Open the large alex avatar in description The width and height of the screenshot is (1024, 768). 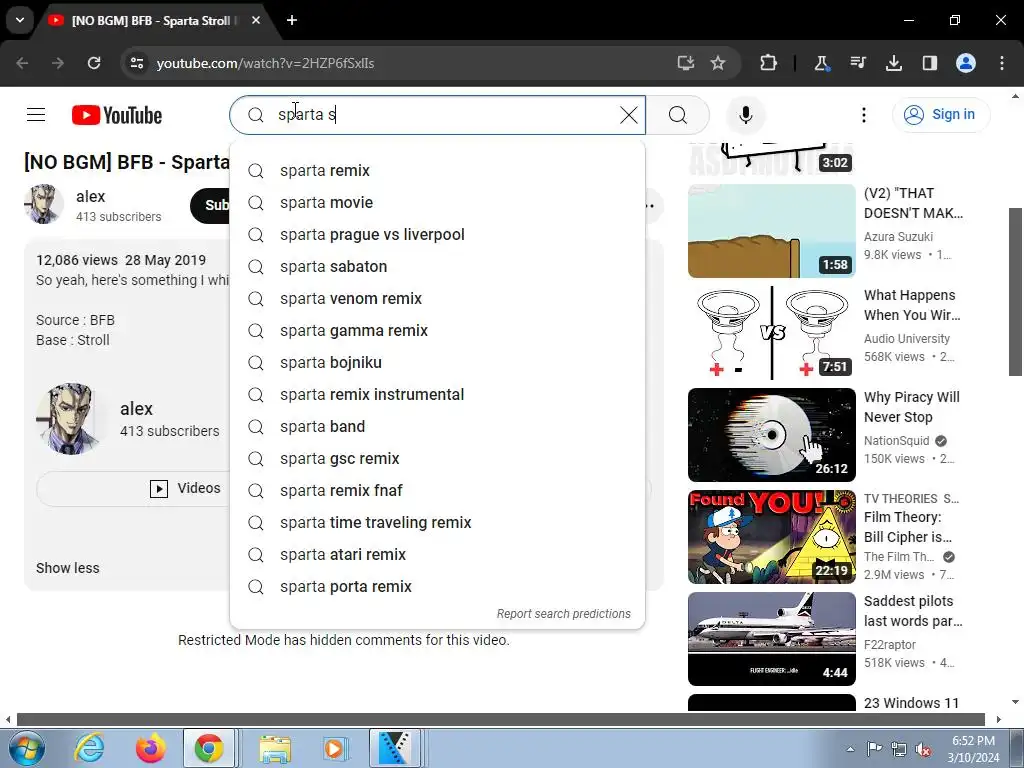71,419
